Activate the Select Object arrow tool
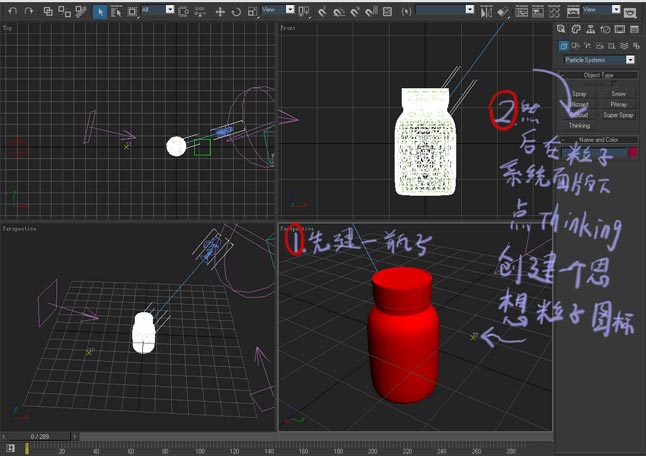This screenshot has width=646, height=456. (100, 12)
